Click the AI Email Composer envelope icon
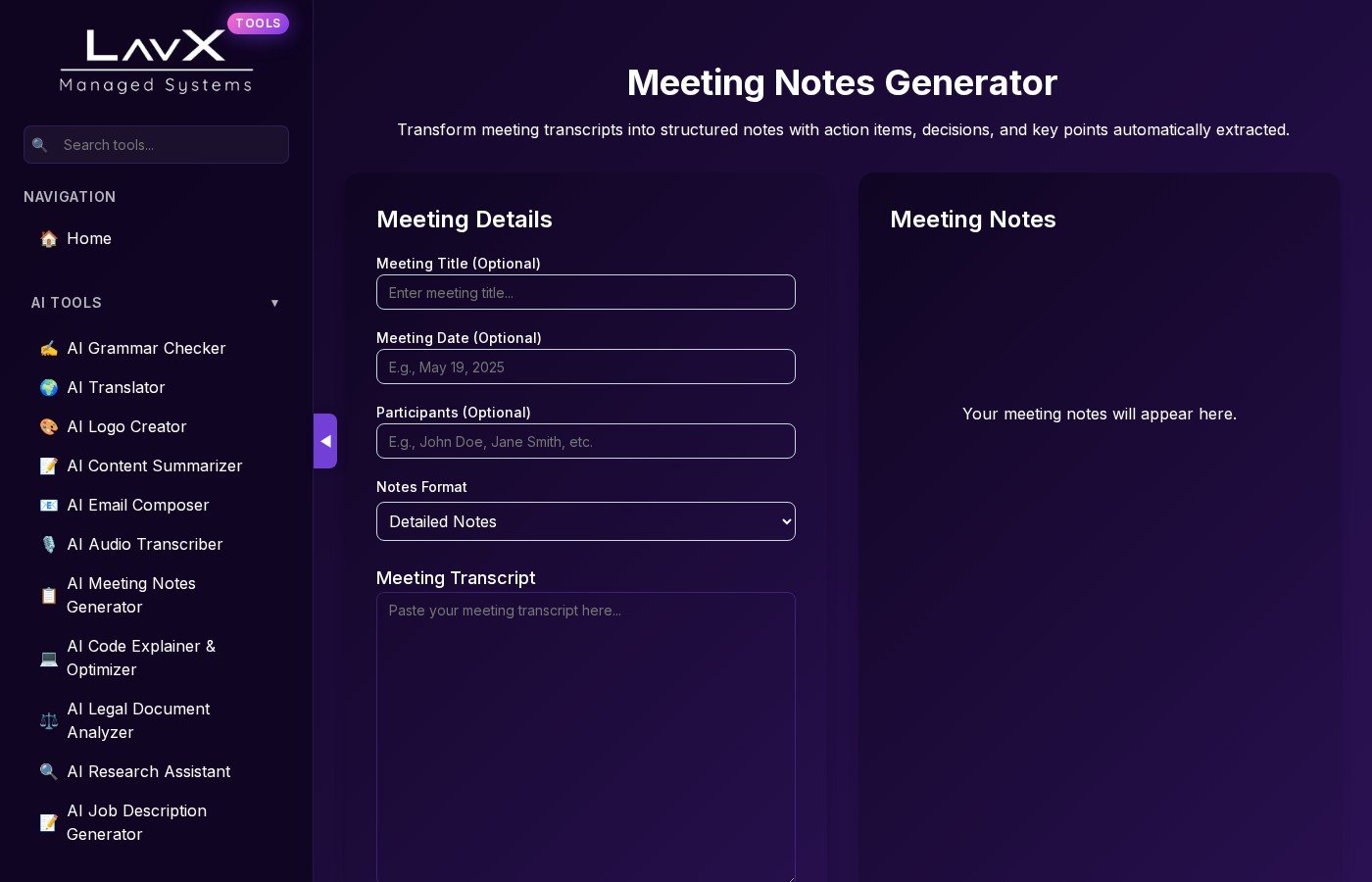This screenshot has width=1372, height=882. [48, 506]
